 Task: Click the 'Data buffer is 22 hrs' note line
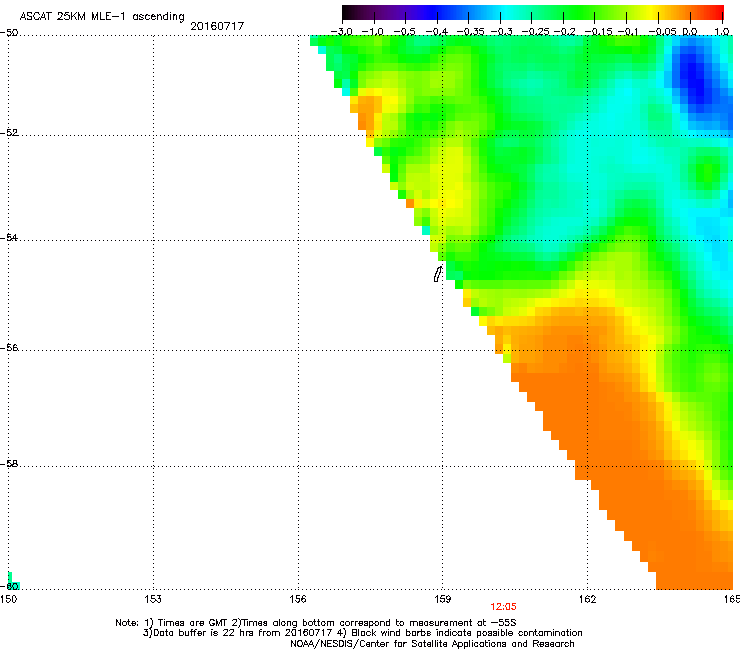(362, 633)
